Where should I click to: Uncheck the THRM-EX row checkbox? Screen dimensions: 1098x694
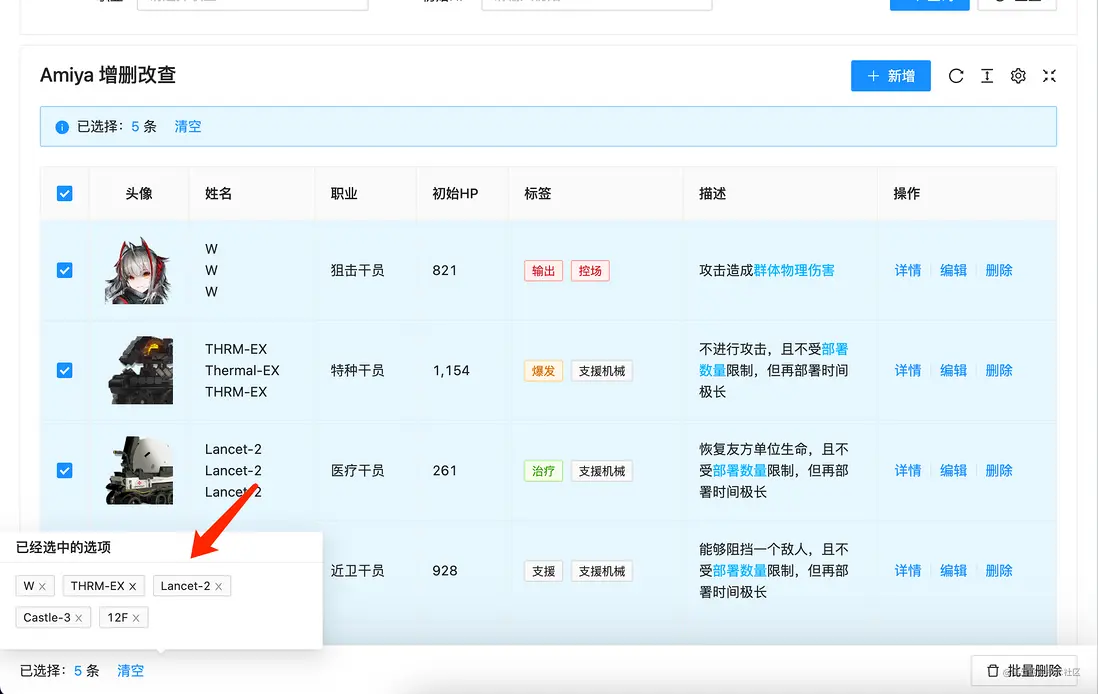click(64, 370)
